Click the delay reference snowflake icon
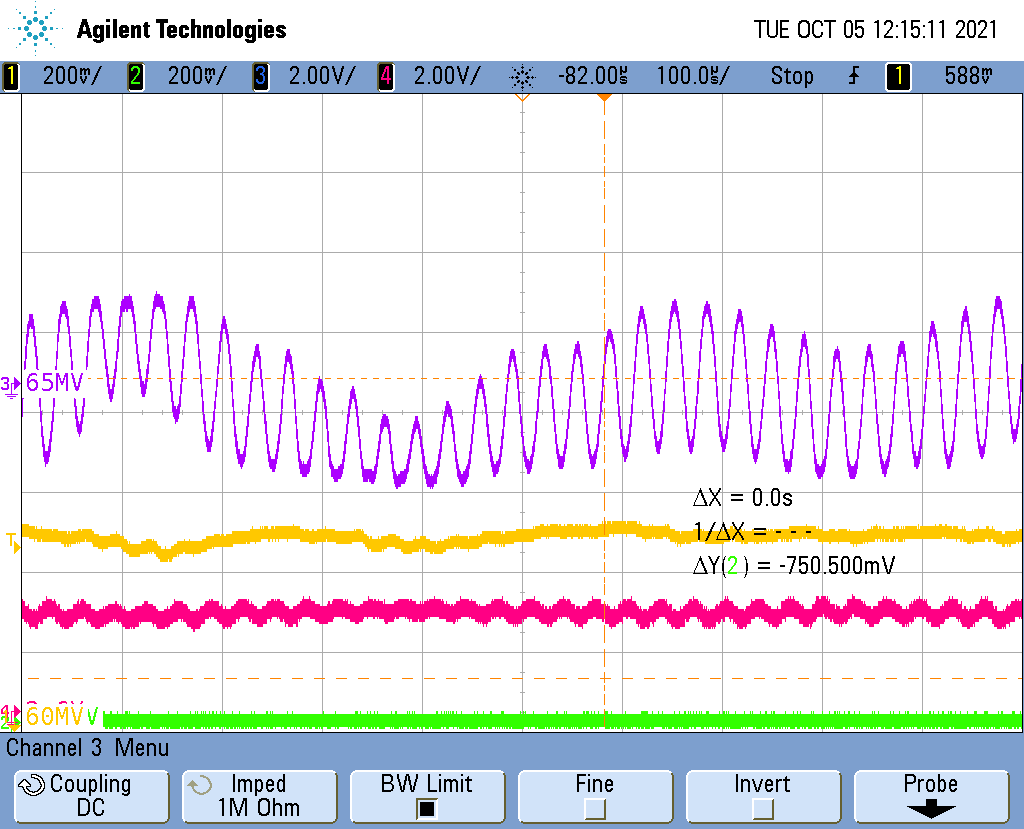Screen dimensions: 1024x829 coord(522,77)
